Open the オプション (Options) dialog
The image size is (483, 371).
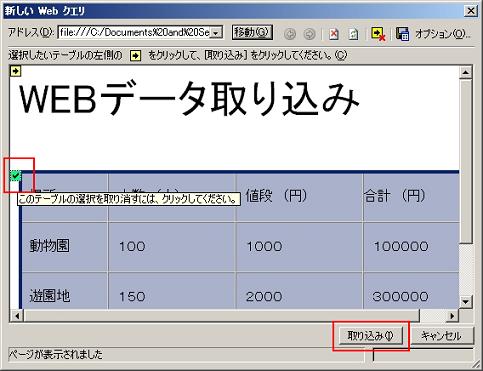point(443,34)
